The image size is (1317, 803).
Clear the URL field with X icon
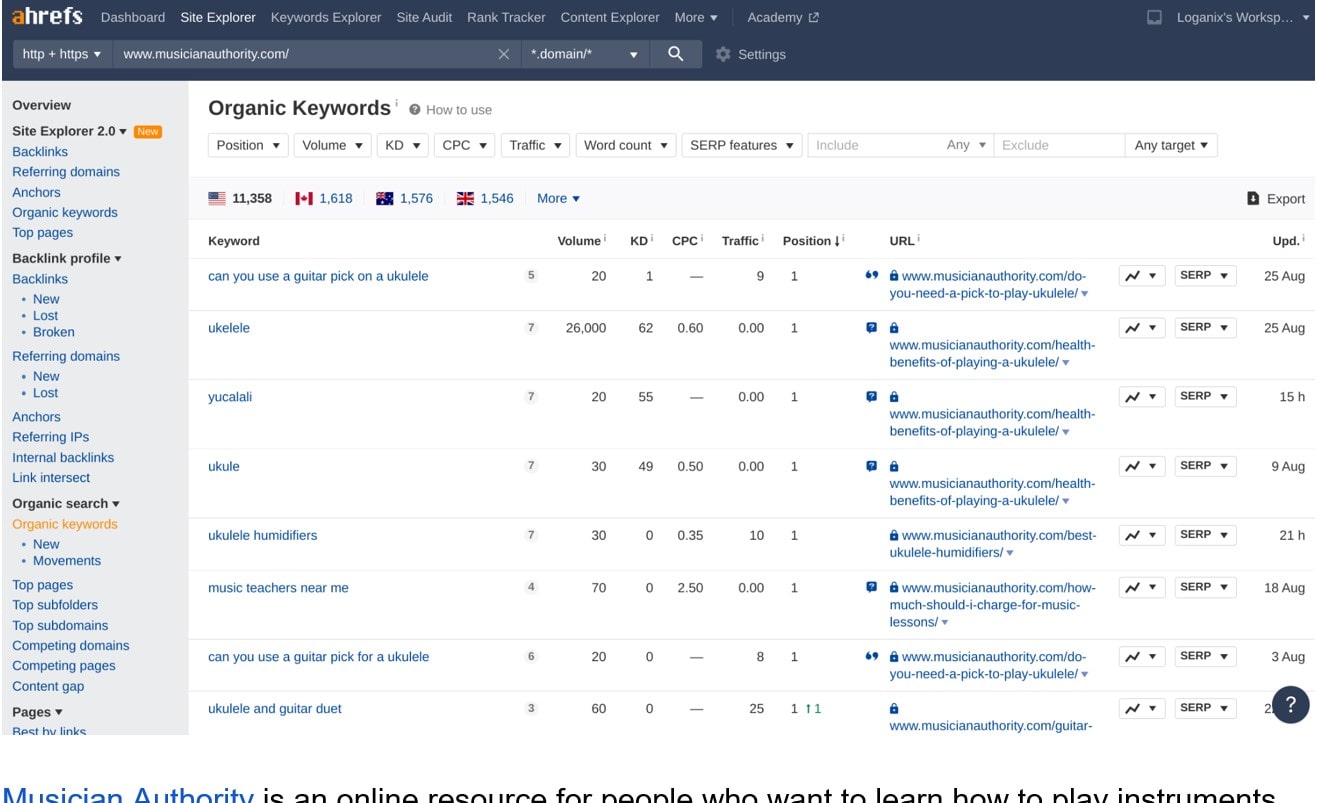(504, 54)
